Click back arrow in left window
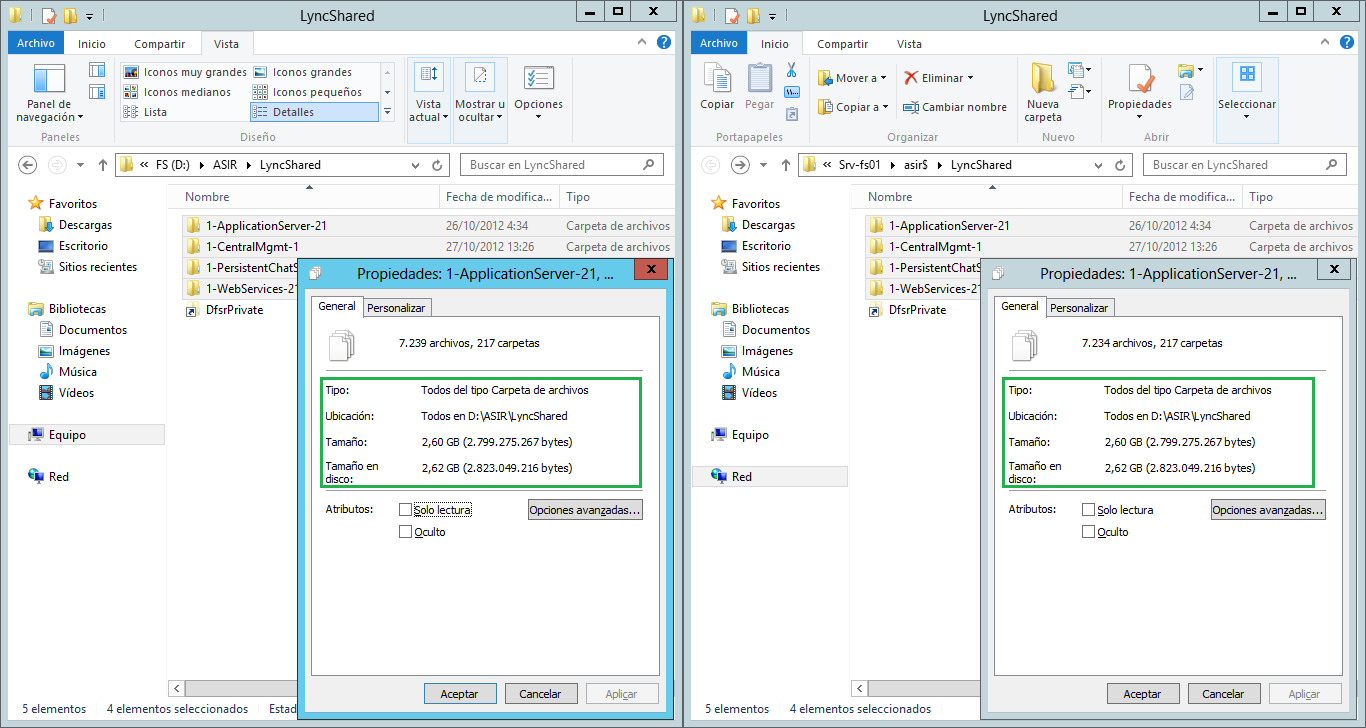1366x728 pixels. pyautogui.click(x=28, y=165)
